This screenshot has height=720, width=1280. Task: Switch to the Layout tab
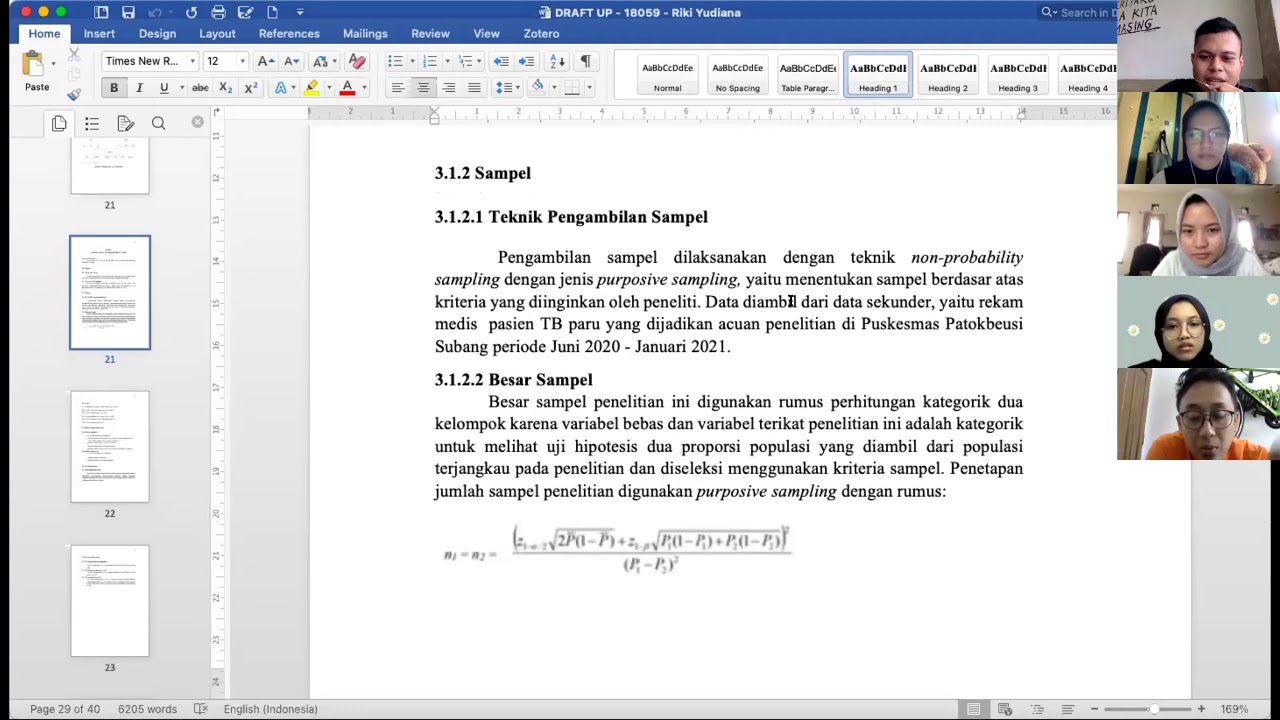[217, 33]
